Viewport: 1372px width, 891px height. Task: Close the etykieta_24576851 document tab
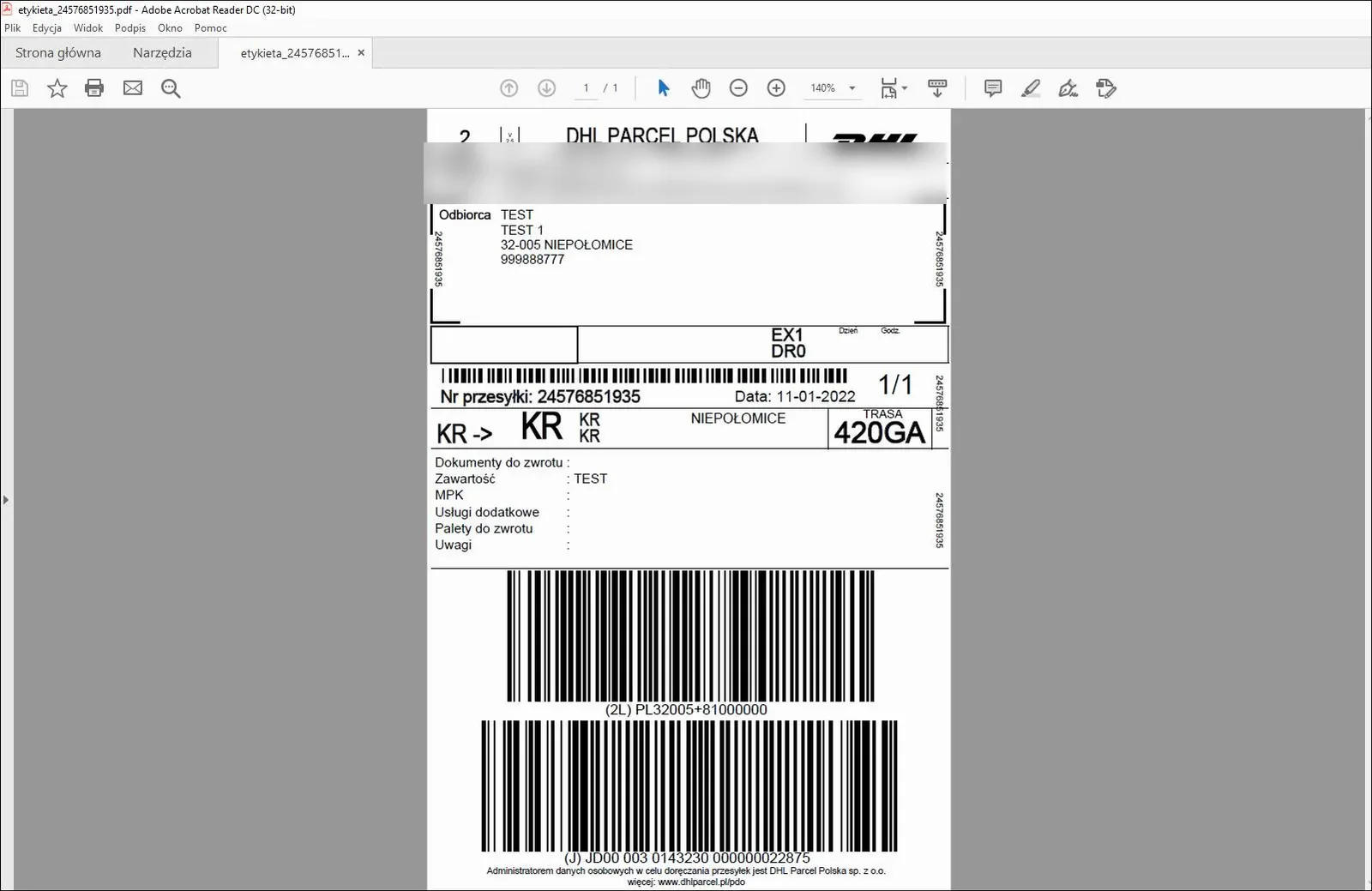pos(361,53)
